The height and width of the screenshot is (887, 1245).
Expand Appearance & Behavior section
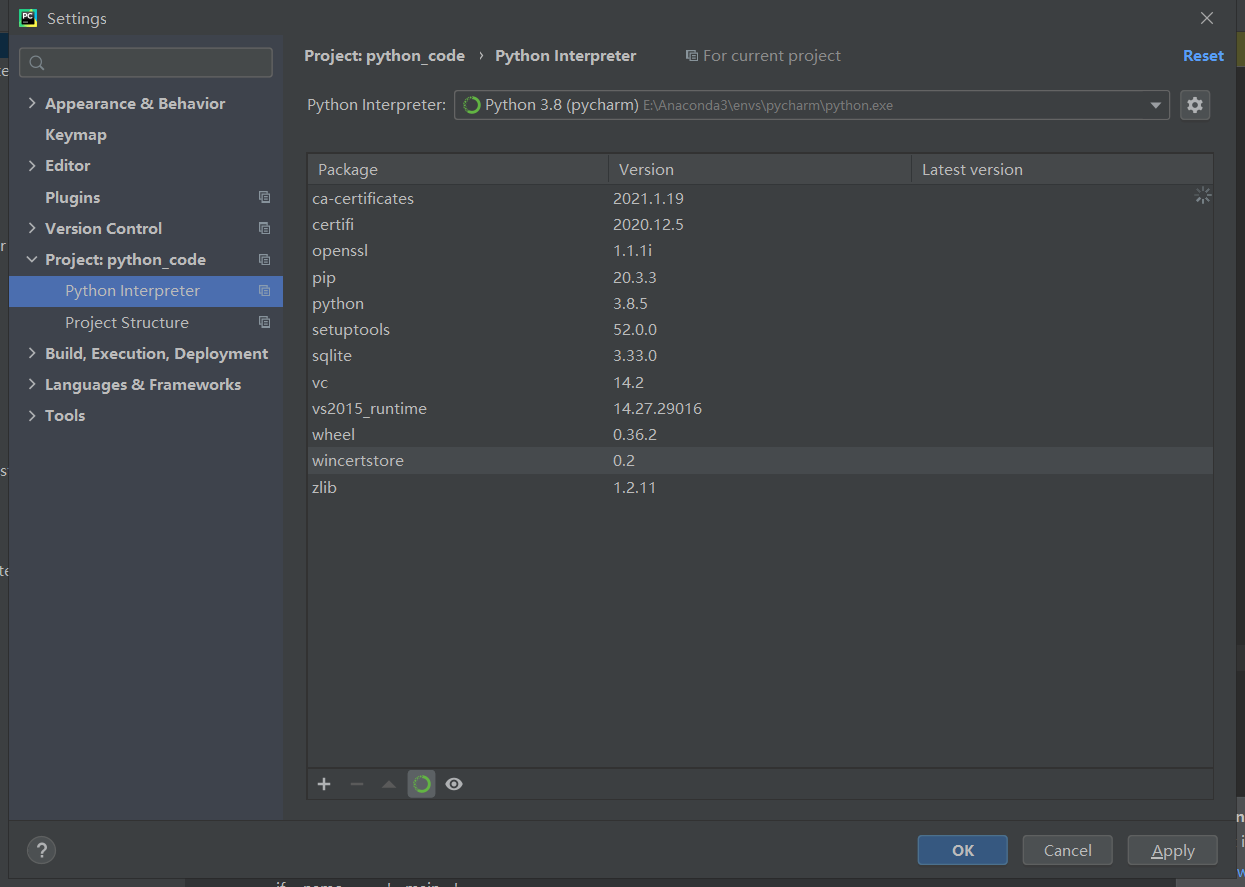coord(32,103)
